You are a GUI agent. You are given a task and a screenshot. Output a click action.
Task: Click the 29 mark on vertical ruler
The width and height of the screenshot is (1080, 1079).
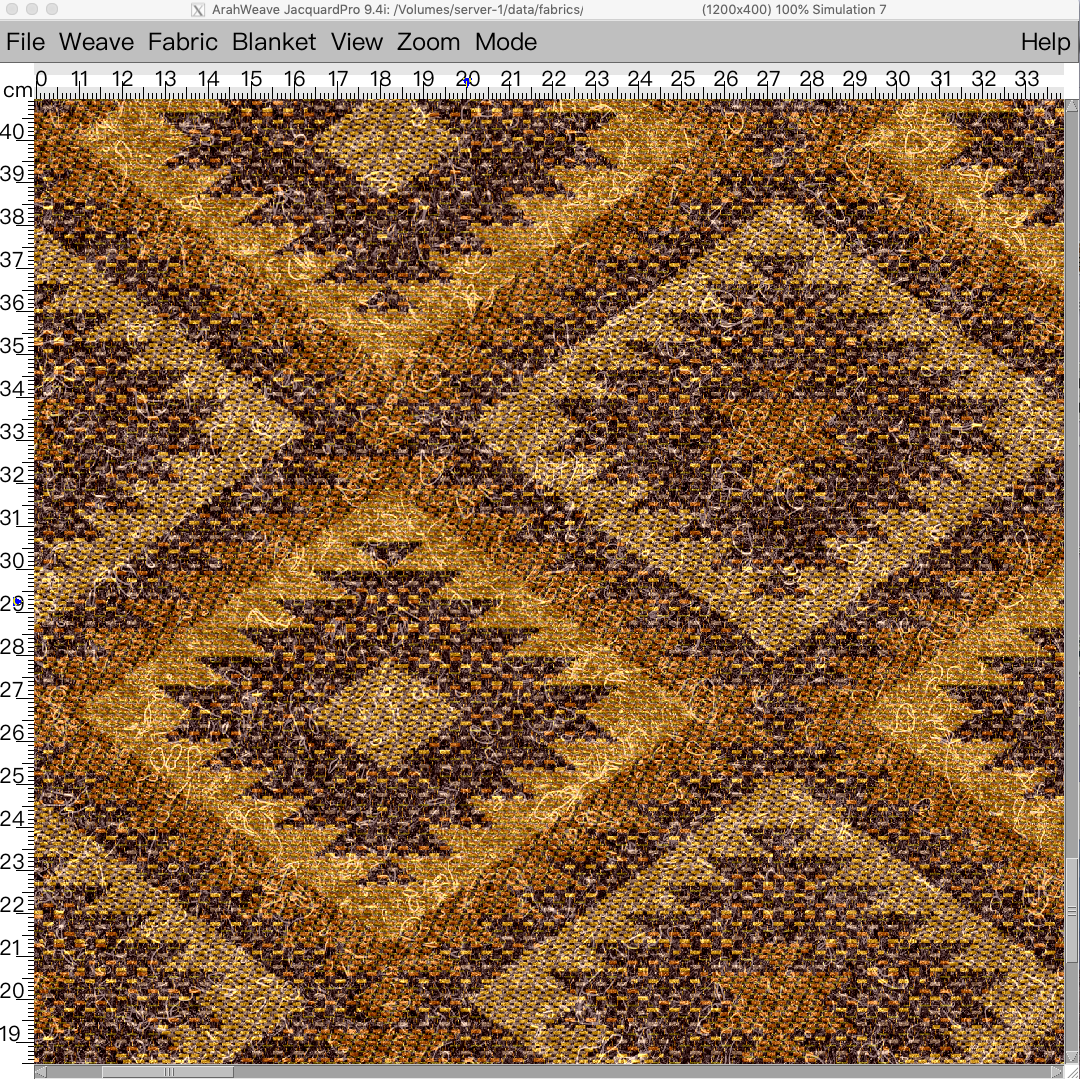pos(12,603)
